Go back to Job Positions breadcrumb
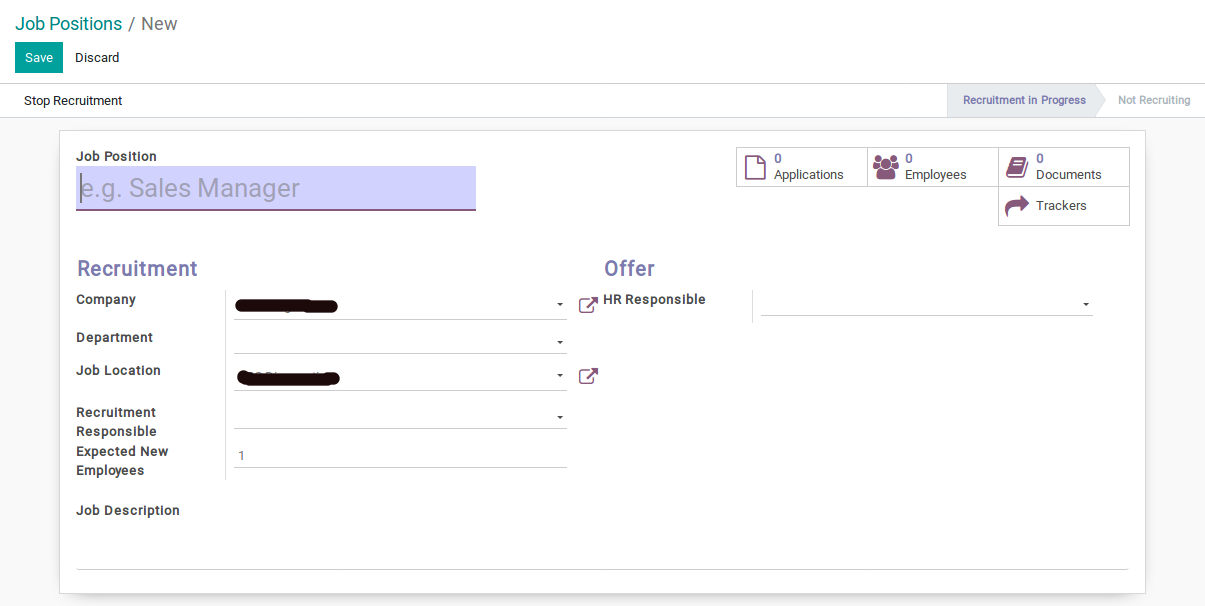The image size is (1205, 606). coord(68,24)
